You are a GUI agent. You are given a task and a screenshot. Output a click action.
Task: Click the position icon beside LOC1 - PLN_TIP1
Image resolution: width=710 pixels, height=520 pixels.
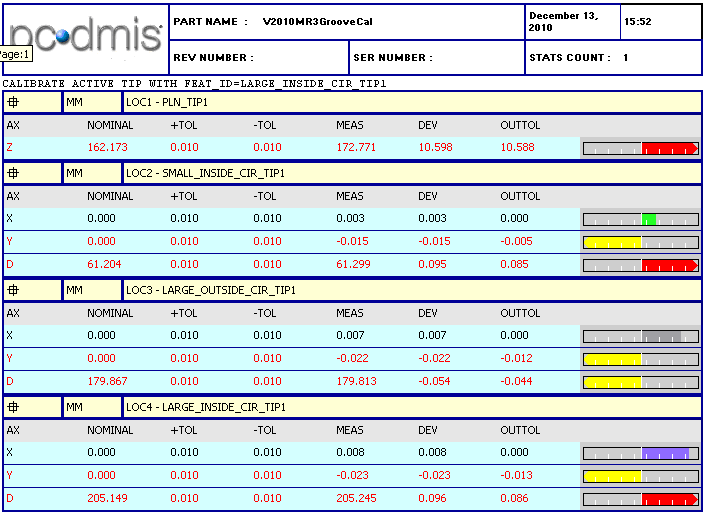pos(14,102)
